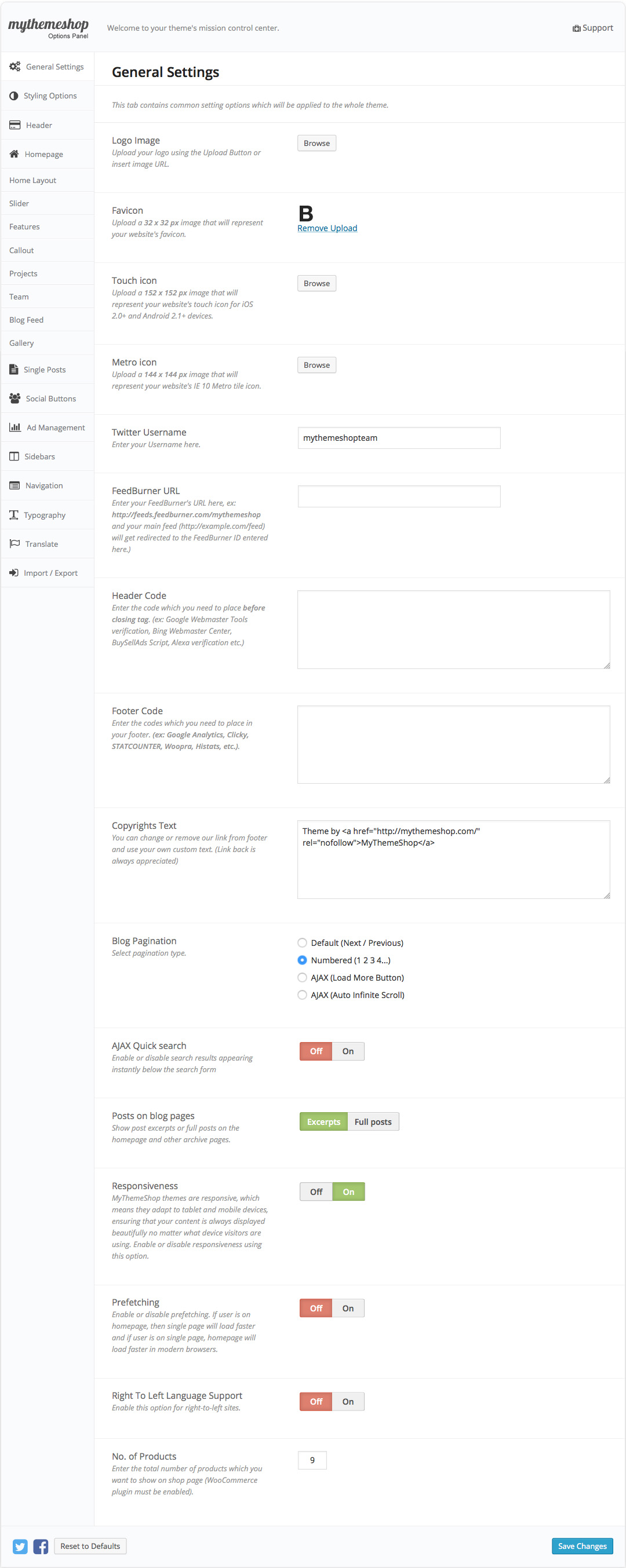Click the Facebook icon in footer
626x1568 pixels.
coord(41,1546)
